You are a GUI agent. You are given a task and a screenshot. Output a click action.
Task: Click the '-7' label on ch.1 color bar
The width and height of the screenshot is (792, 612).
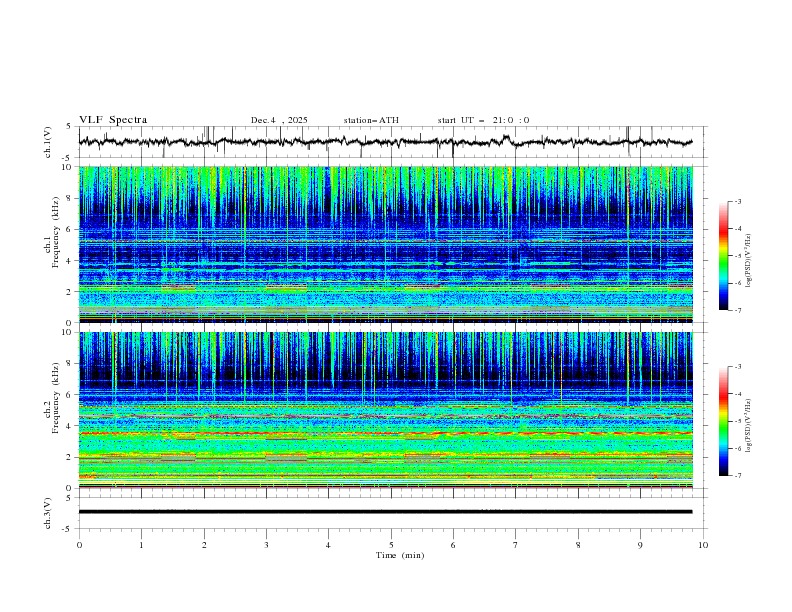tap(737, 311)
